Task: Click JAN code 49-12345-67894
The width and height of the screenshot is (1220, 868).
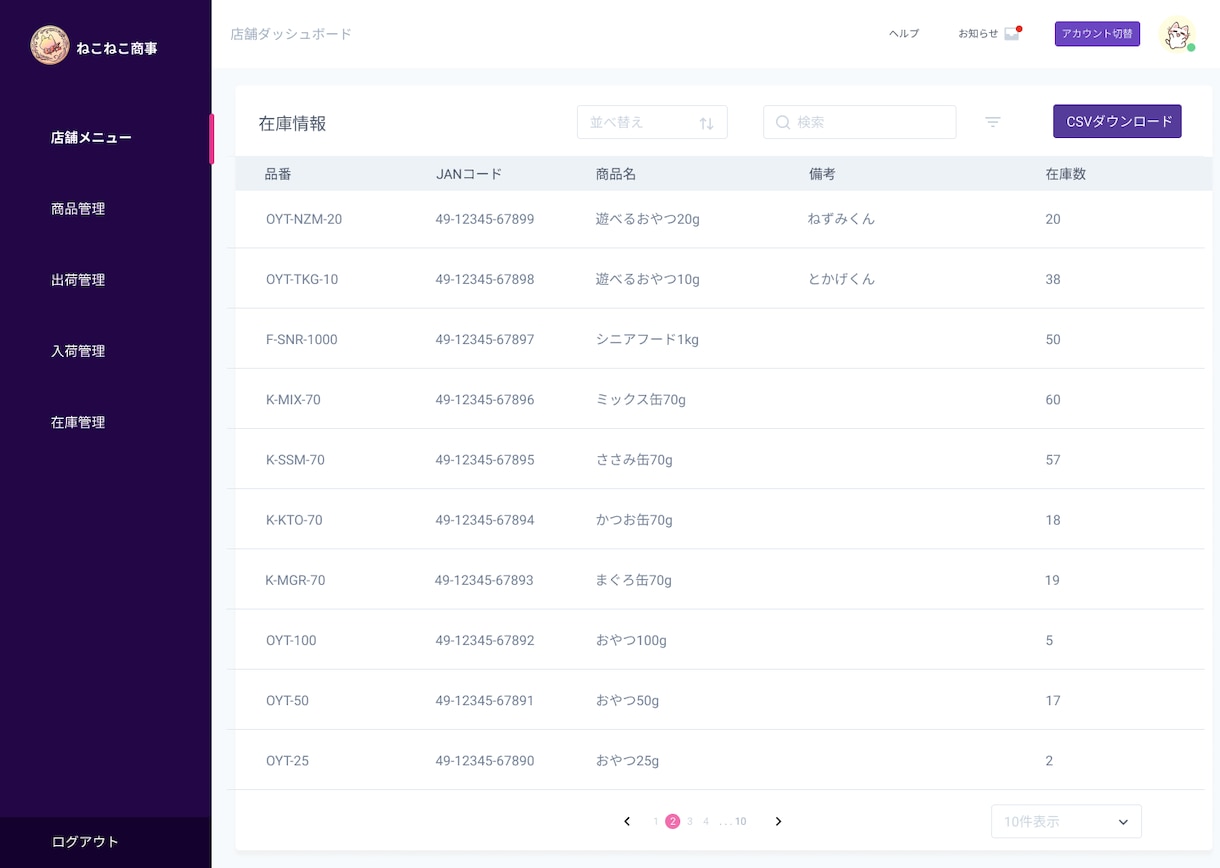Action: (485, 520)
